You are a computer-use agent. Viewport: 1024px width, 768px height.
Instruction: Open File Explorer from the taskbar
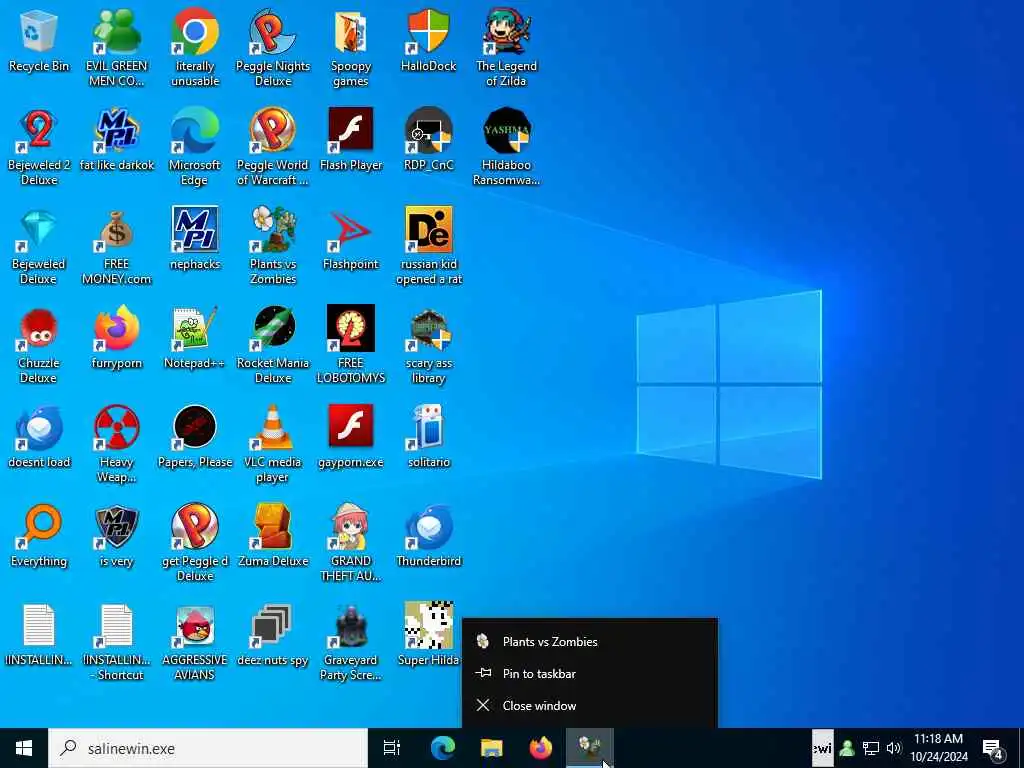(x=492, y=748)
